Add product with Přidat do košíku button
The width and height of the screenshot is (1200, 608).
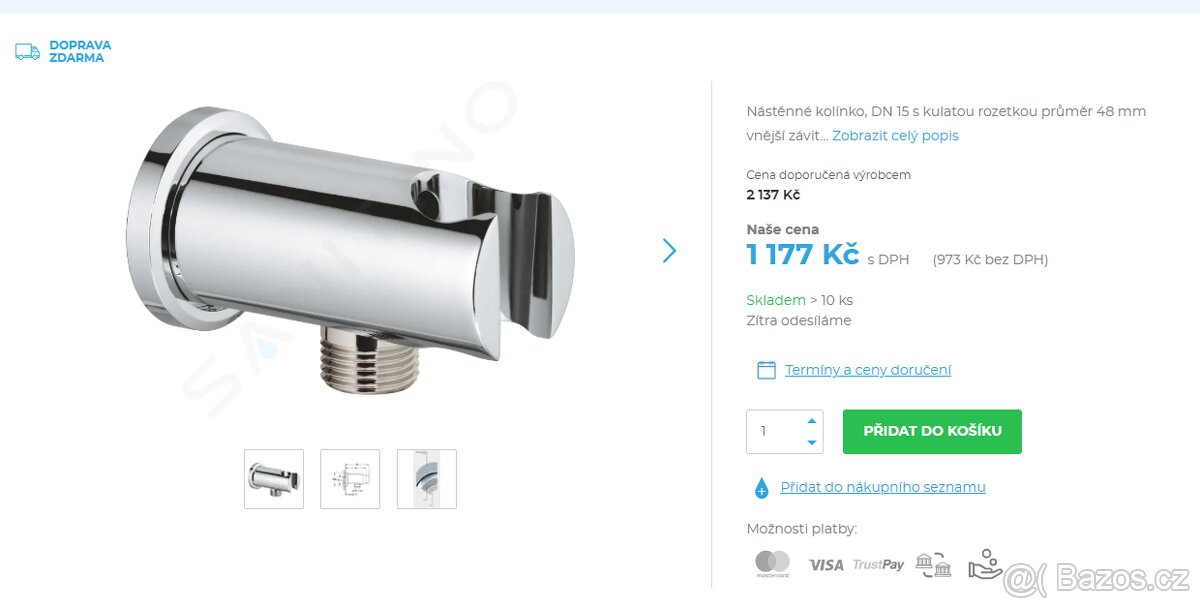click(932, 431)
